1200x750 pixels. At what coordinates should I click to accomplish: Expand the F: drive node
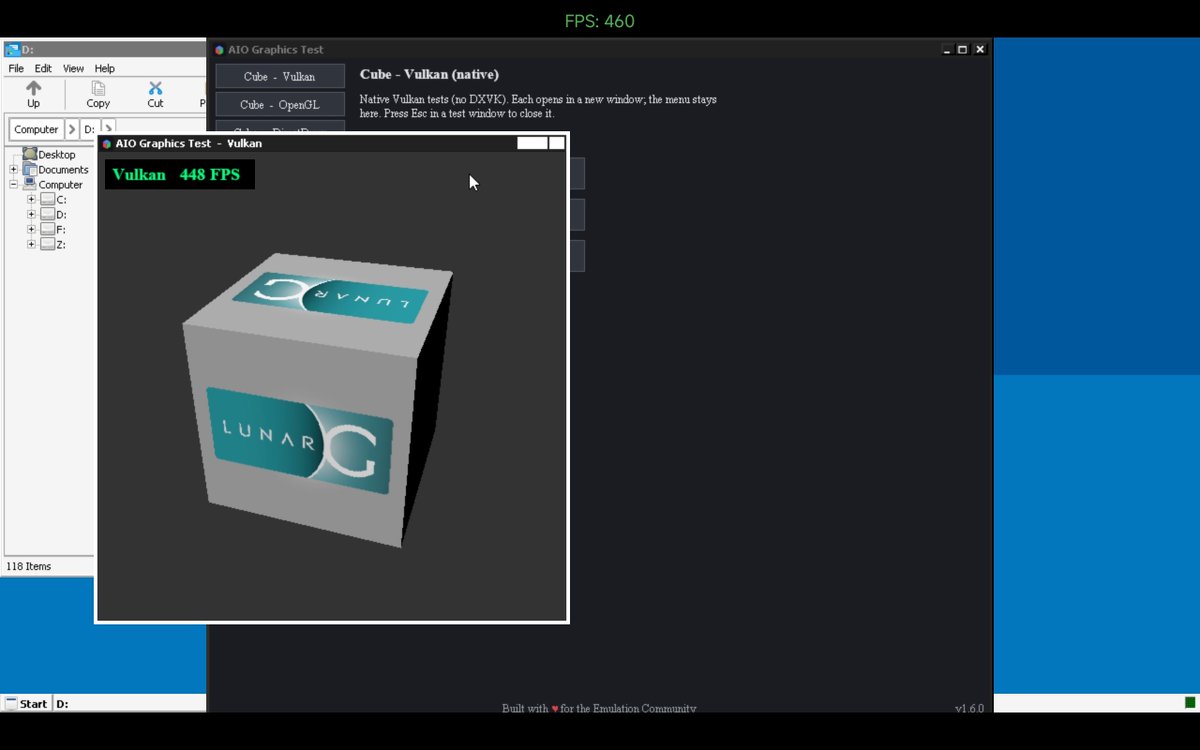31,229
